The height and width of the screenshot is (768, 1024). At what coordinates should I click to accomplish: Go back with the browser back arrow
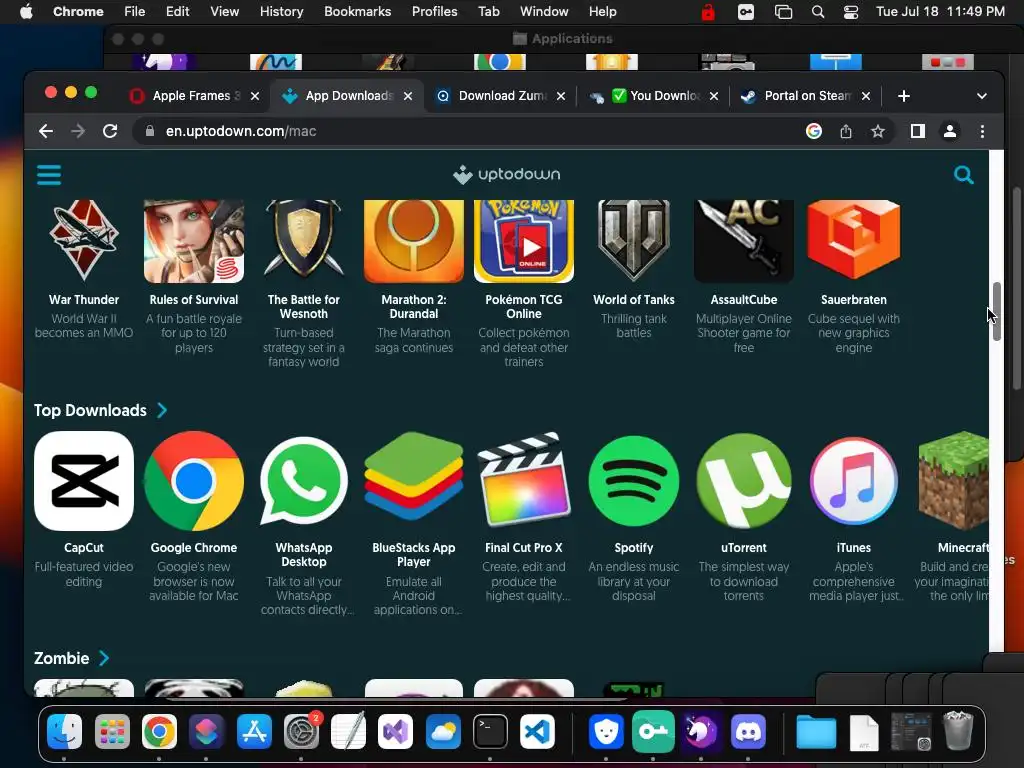coord(46,131)
